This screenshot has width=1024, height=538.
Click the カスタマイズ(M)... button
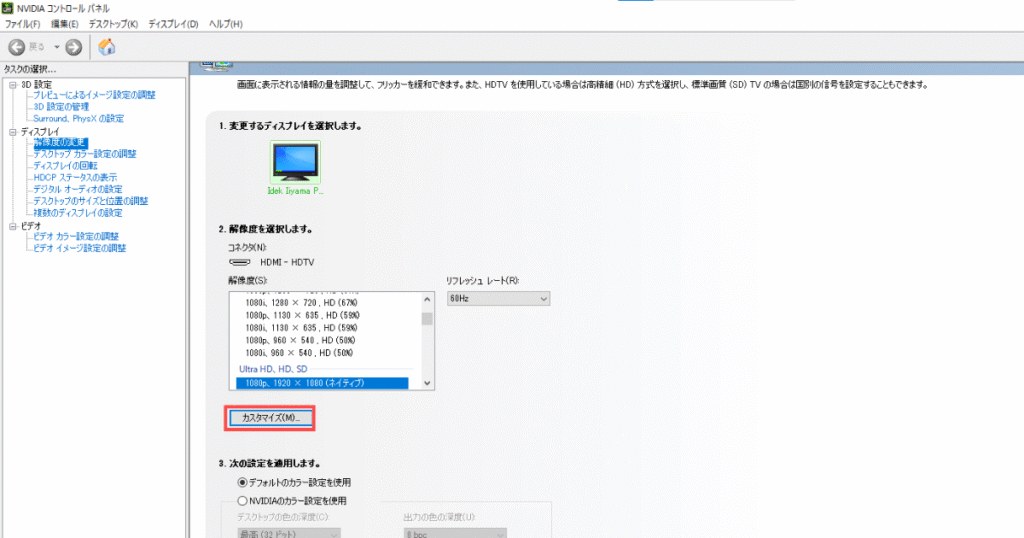(270, 418)
